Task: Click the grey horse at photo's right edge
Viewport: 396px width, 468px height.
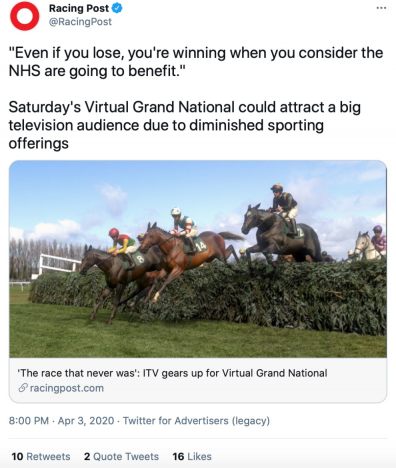Action: [366, 246]
